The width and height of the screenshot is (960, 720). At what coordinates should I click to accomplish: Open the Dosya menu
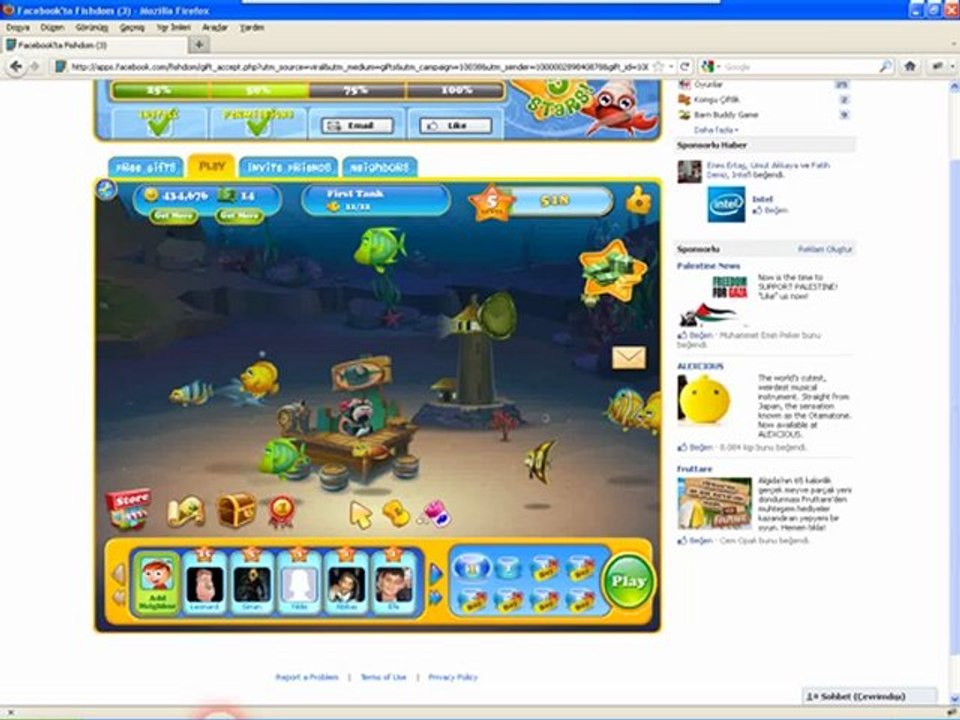point(18,28)
